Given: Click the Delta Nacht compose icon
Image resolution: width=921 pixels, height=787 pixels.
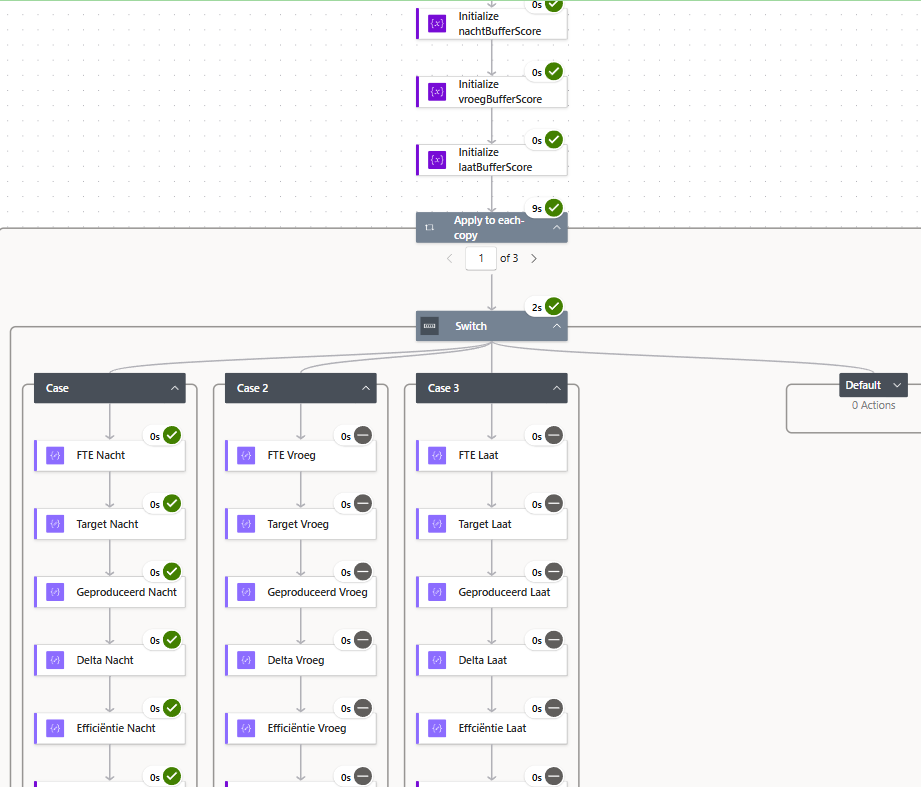Looking at the screenshot, I should tap(54, 660).
